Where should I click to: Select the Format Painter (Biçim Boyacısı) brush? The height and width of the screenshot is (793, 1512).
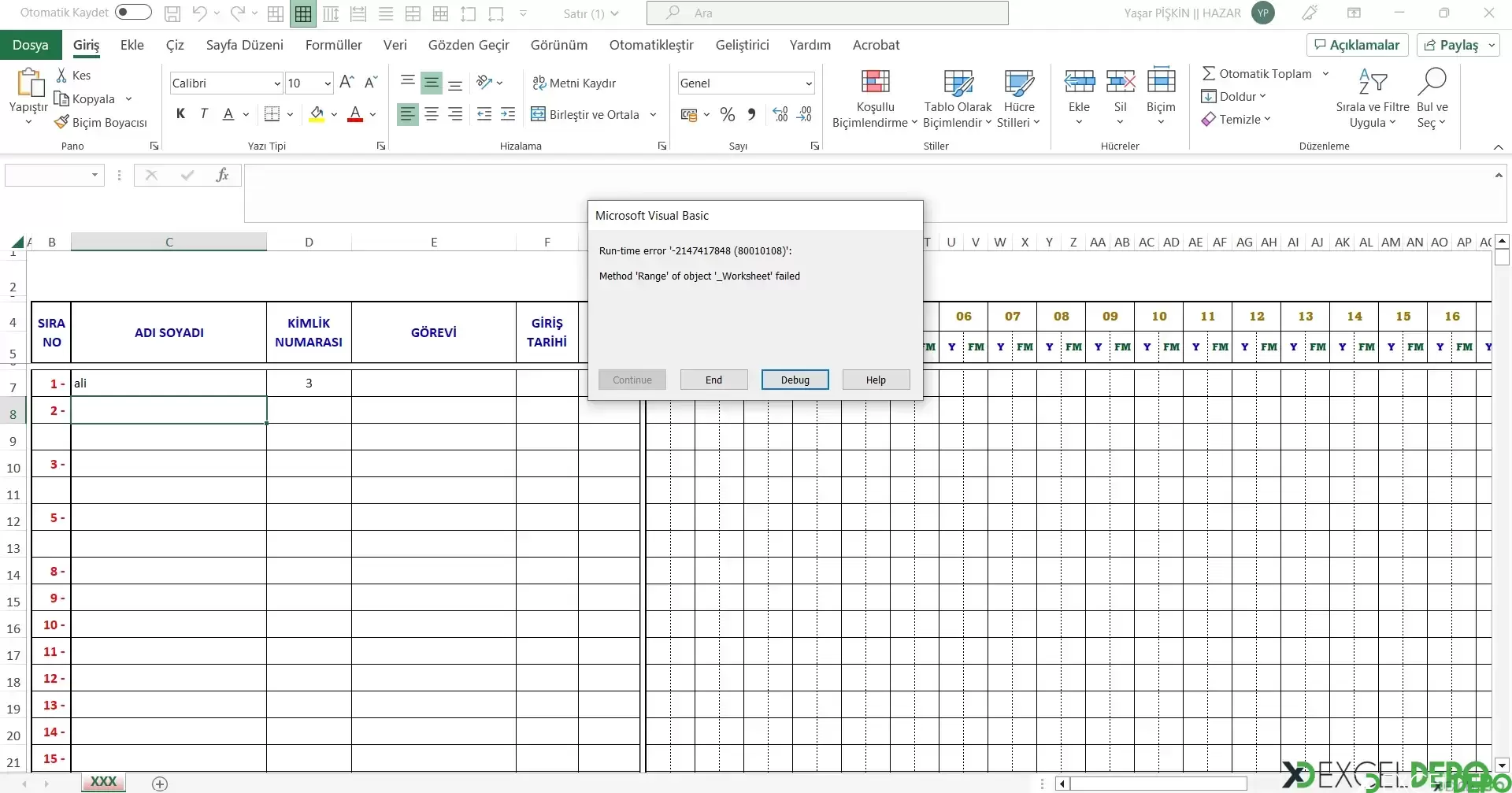[x=61, y=122]
